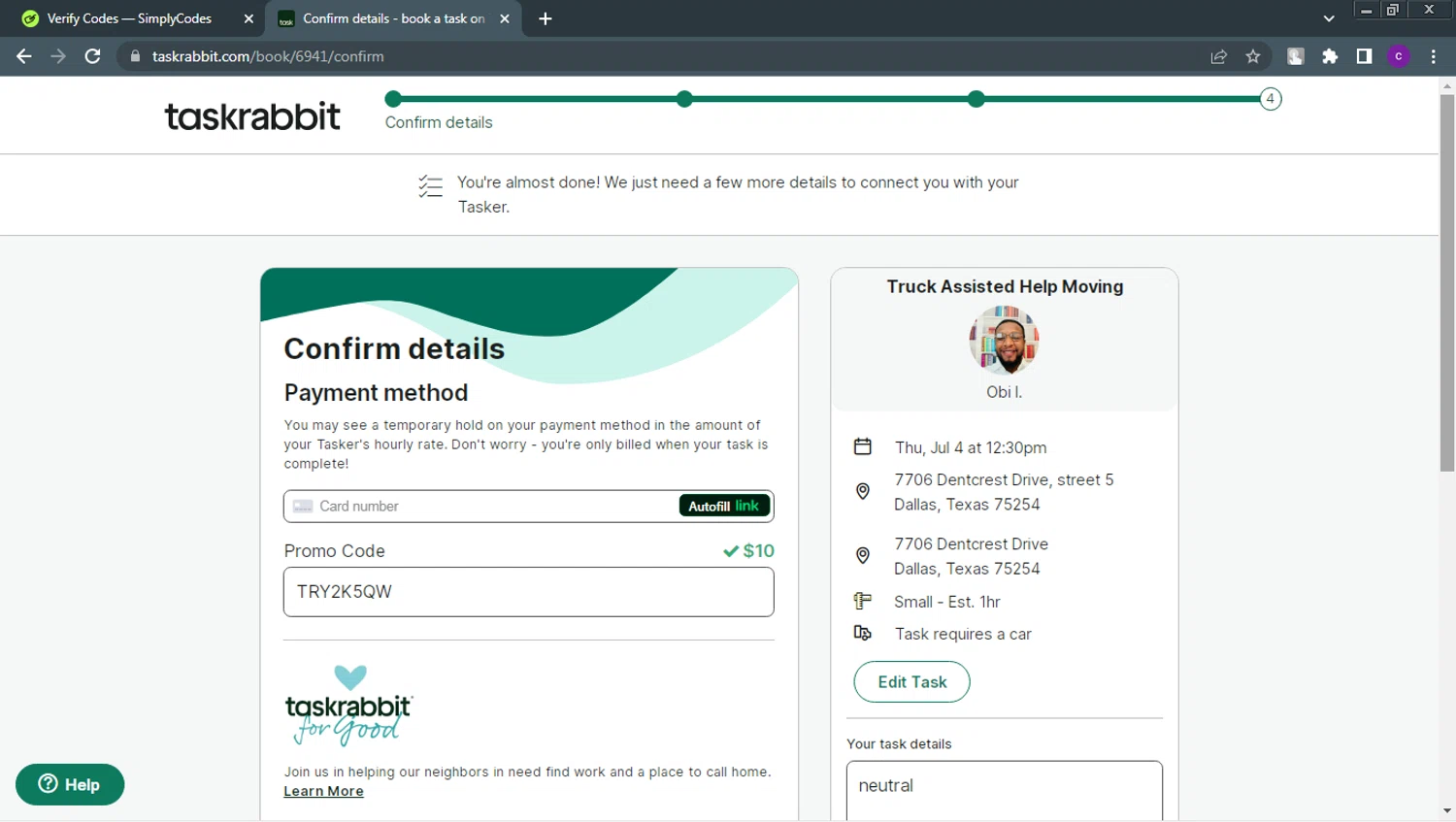
Task: Open the Extensions puzzle menu
Action: 1330,56
